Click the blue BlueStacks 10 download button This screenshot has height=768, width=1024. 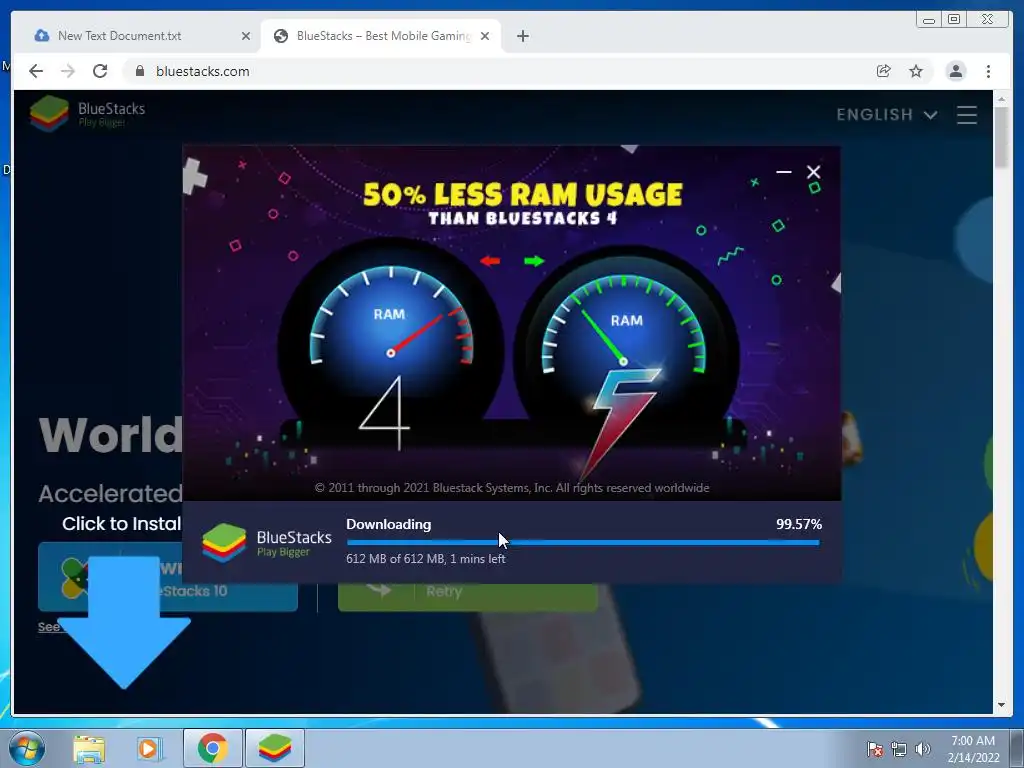[168, 577]
